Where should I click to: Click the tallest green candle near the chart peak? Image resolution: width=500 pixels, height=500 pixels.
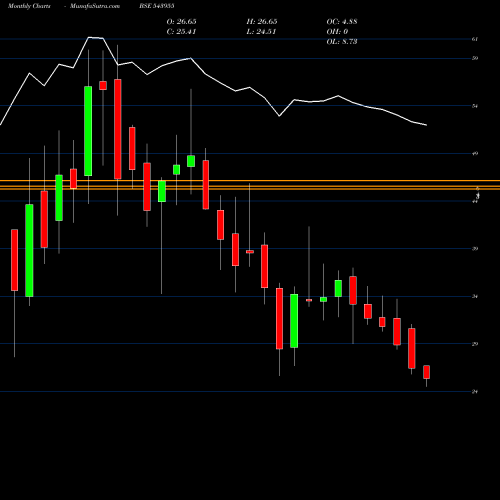tap(88, 131)
